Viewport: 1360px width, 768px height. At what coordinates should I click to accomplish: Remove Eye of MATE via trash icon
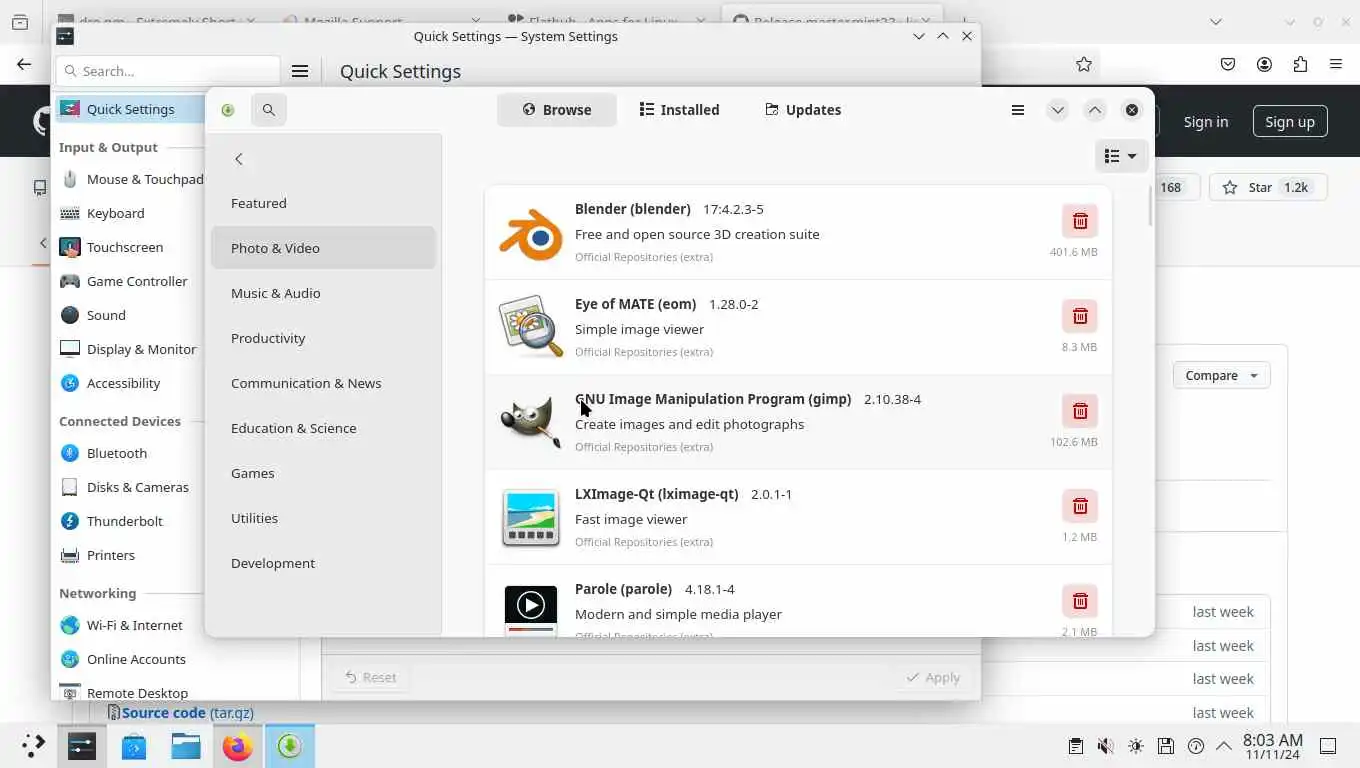[1080, 316]
